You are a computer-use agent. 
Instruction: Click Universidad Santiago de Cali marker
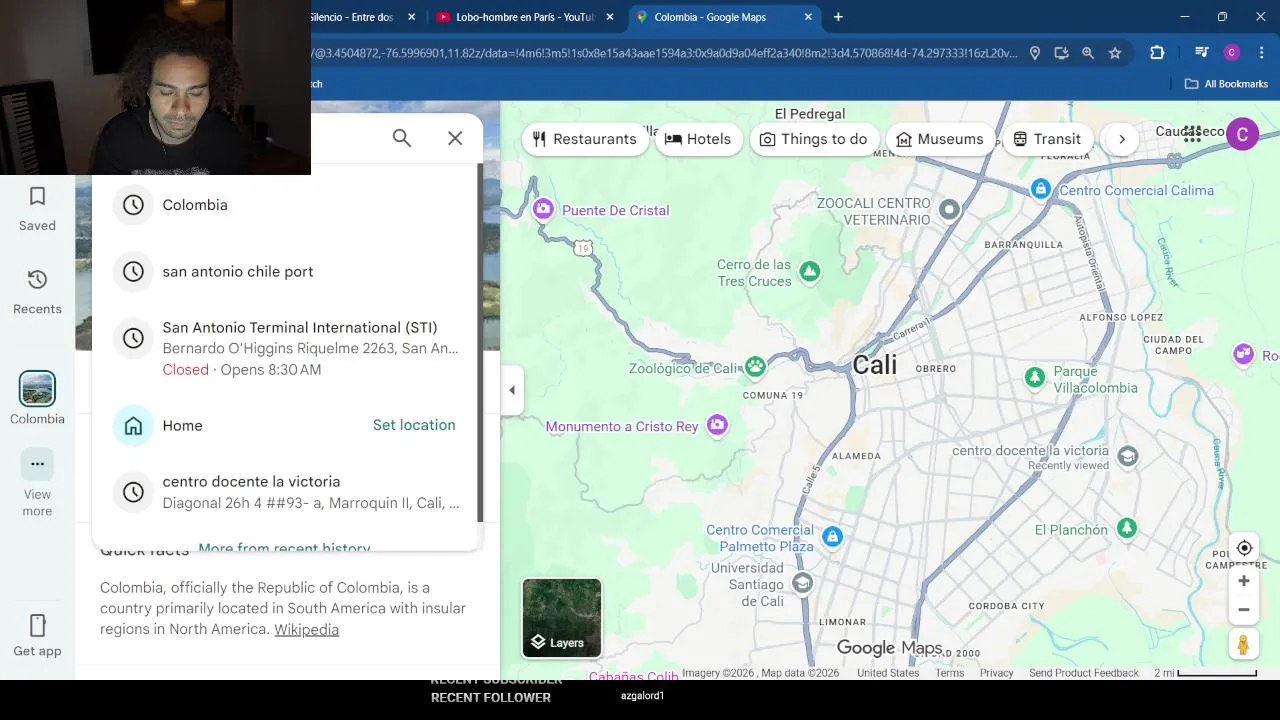802,583
